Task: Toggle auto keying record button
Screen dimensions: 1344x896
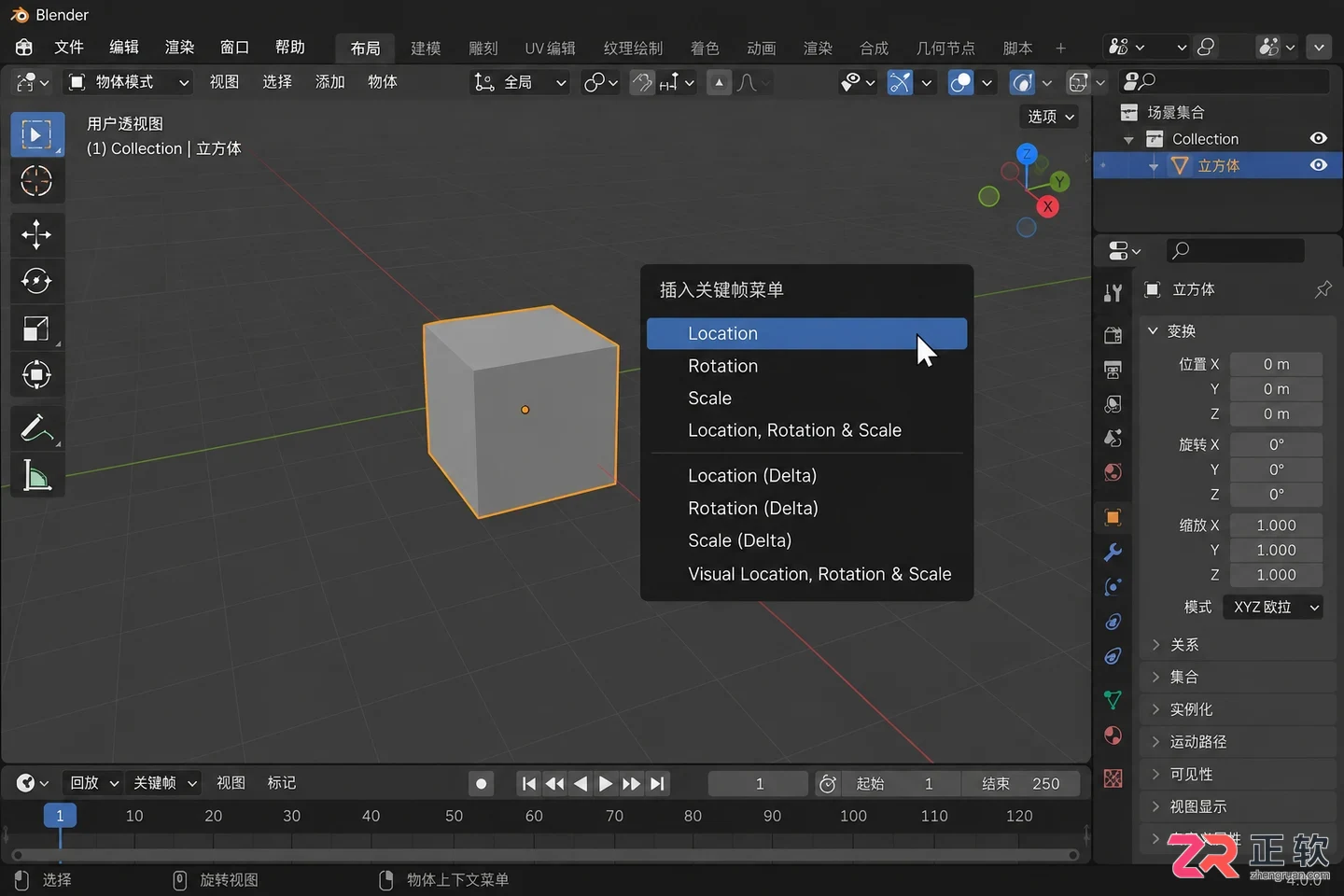Action: click(481, 784)
